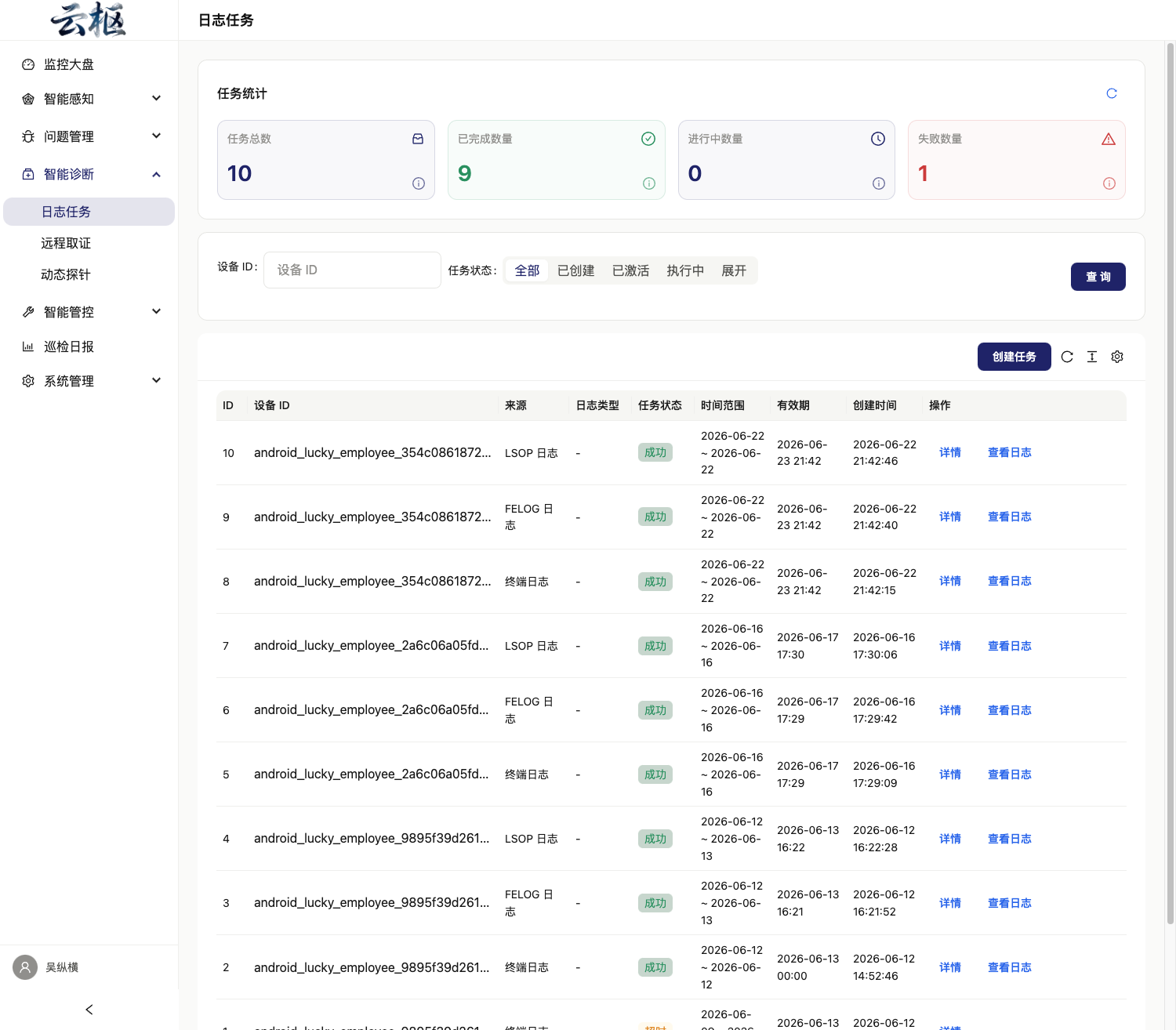Click the 巡检日报 chart icon
This screenshot has height=1030, width=1176.
click(x=28, y=346)
